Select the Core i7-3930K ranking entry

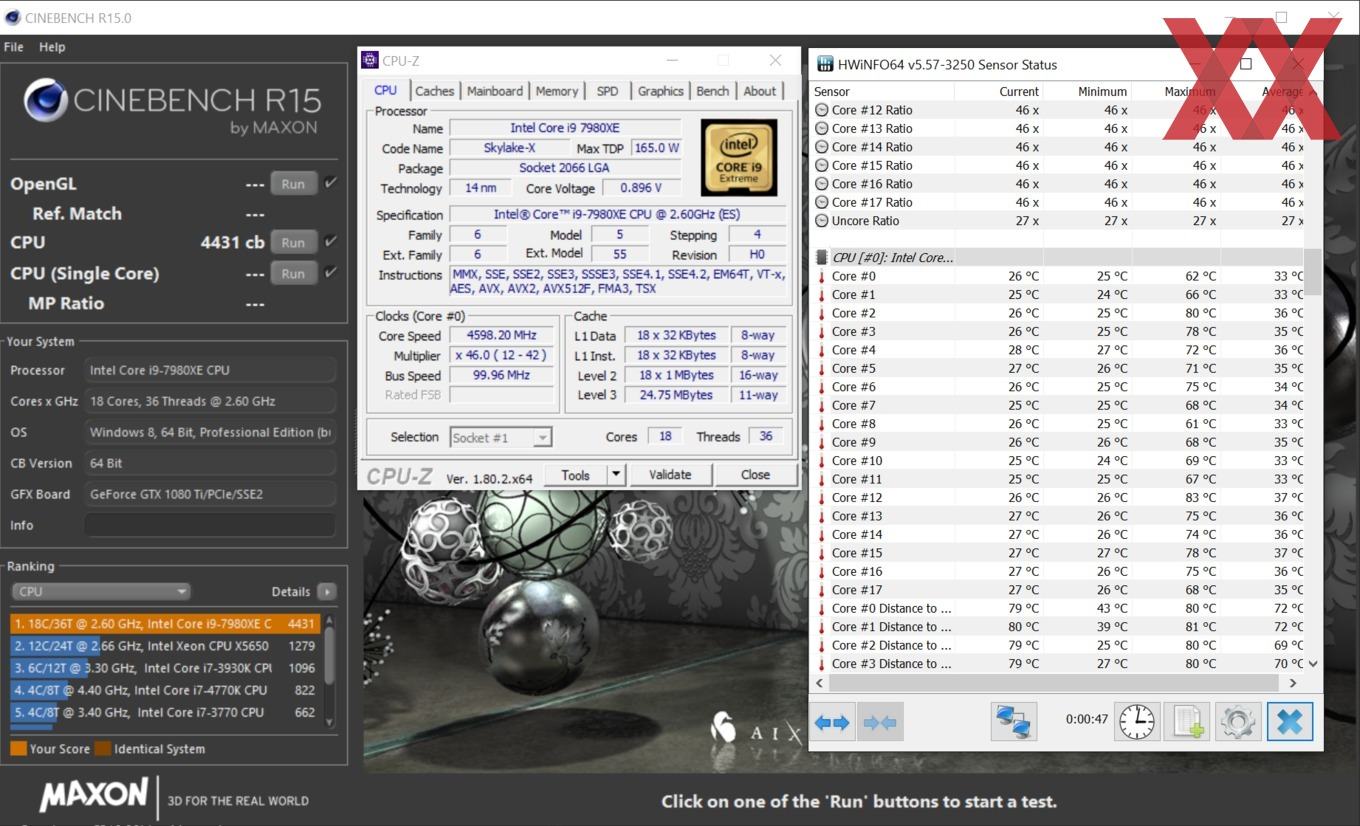point(166,668)
